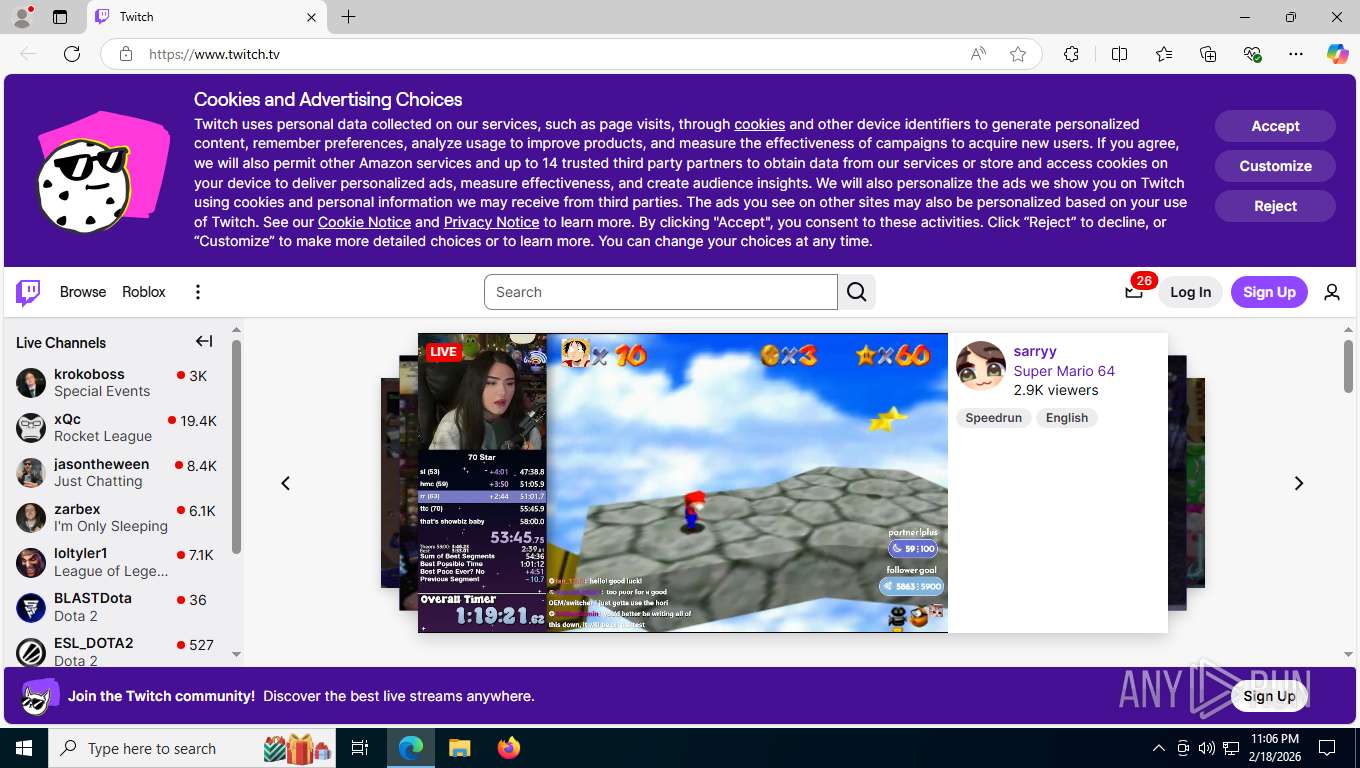
Task: Select the English tag
Action: (1067, 418)
